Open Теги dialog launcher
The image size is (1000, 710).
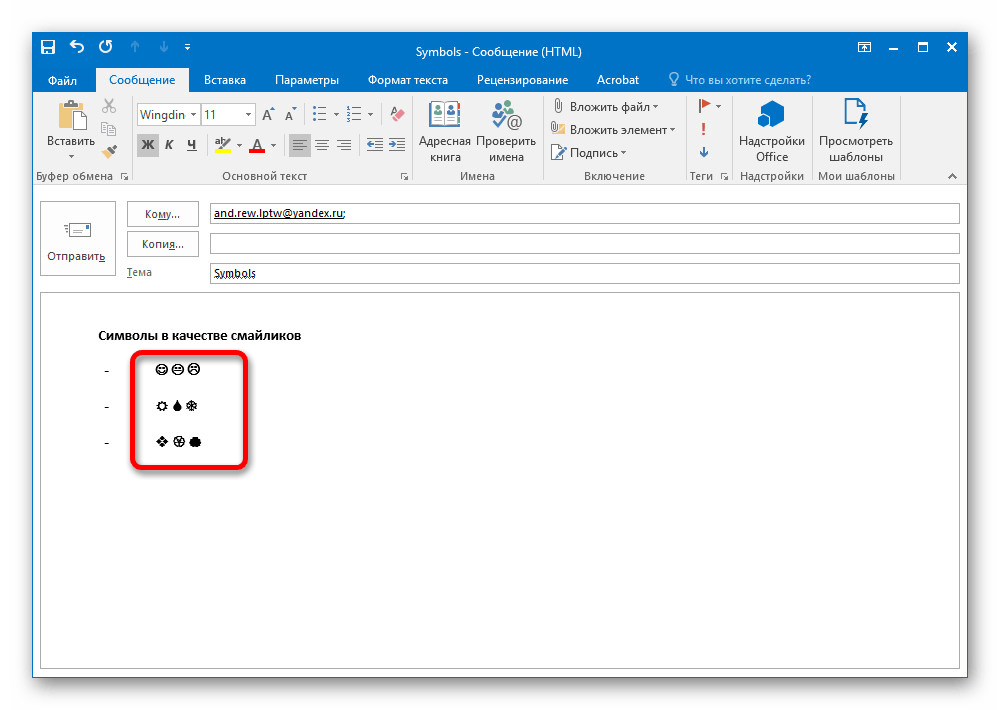click(x=724, y=177)
